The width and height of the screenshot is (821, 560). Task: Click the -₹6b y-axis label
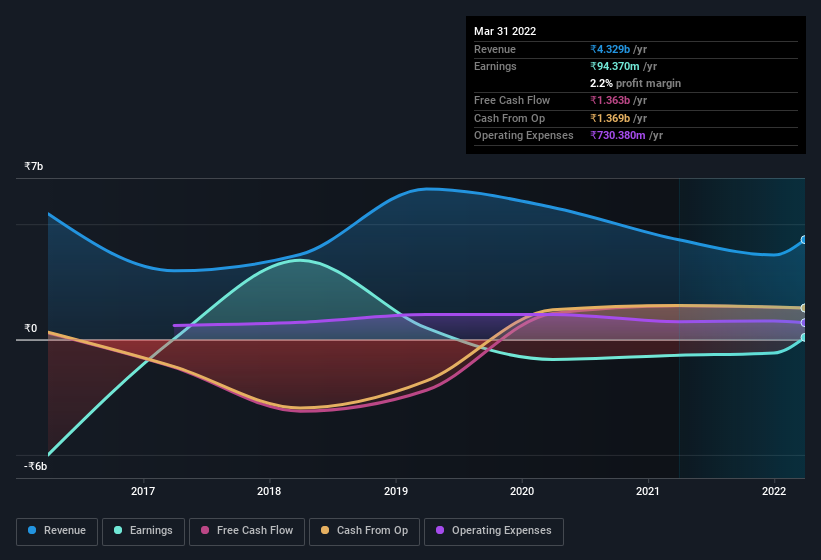pyautogui.click(x=36, y=466)
